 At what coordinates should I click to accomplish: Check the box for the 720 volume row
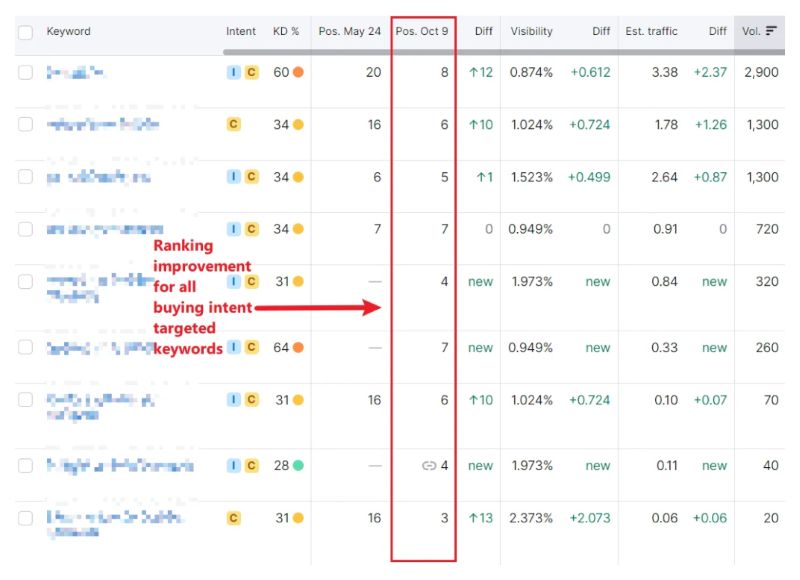[25, 229]
